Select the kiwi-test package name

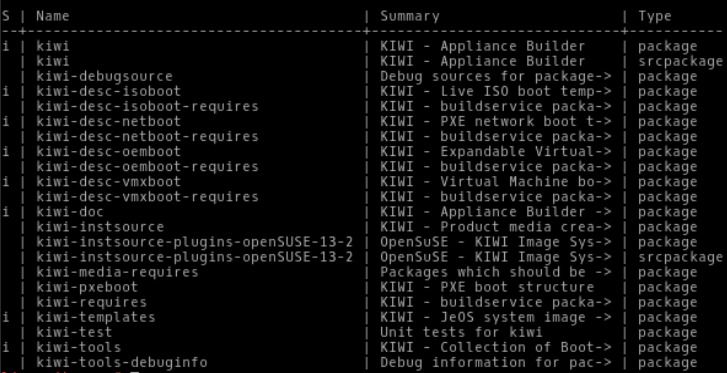(x=74, y=332)
